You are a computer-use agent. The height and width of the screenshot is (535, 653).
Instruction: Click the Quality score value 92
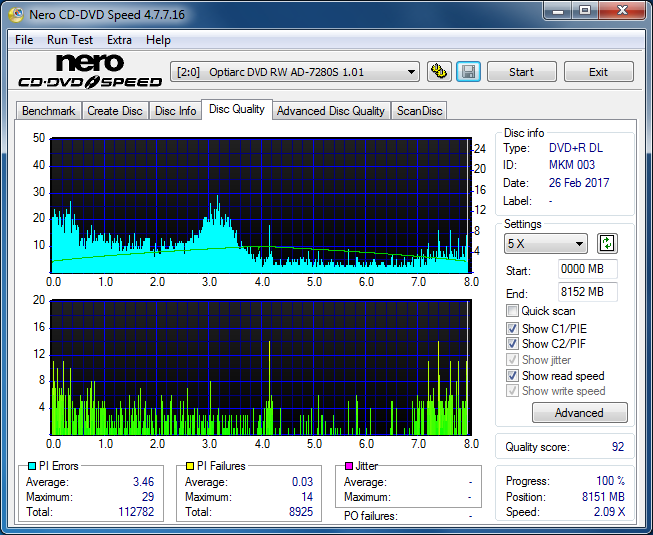pyautogui.click(x=618, y=447)
